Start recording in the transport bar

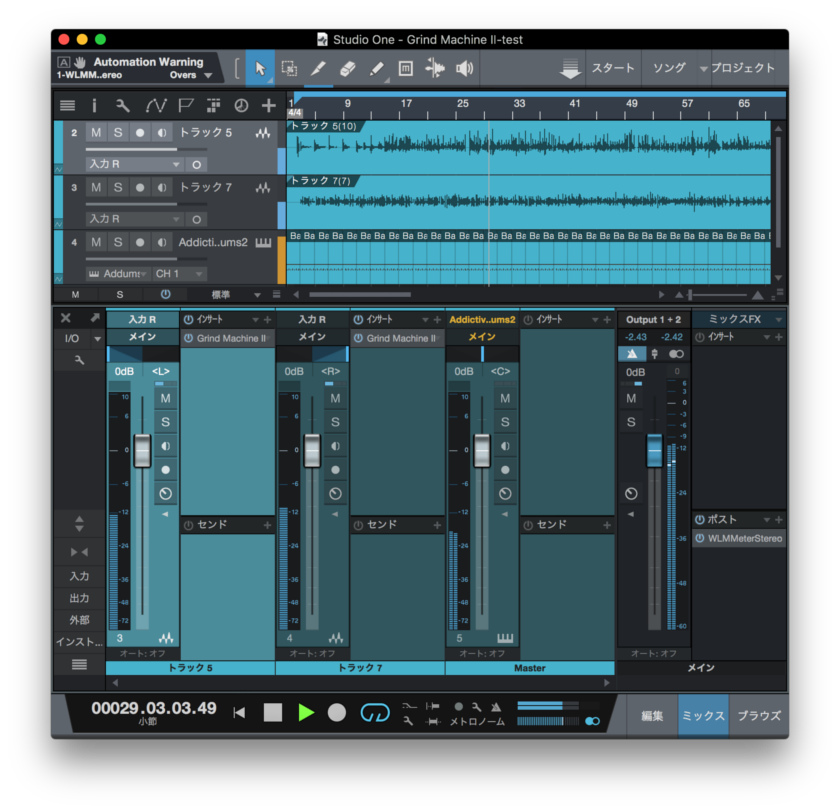tap(337, 712)
